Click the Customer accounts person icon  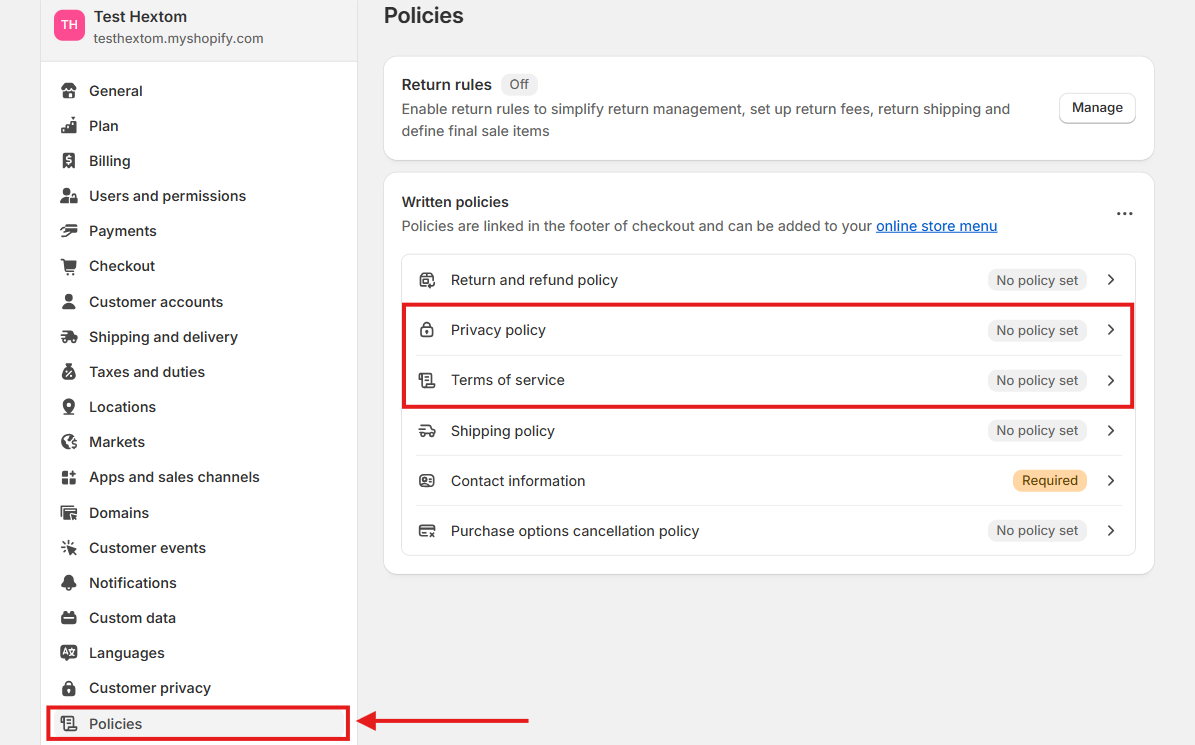coord(69,302)
